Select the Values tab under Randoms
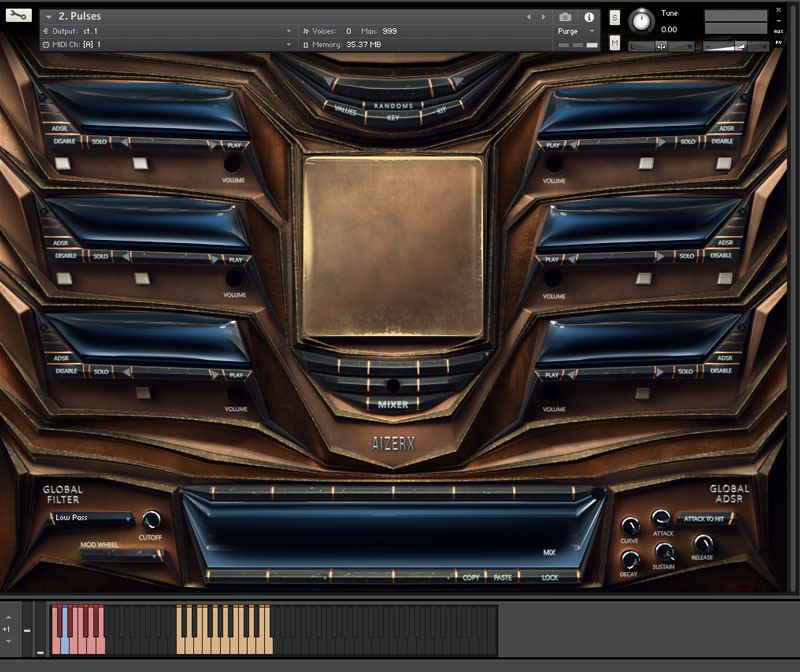This screenshot has width=800, height=672. 346,111
